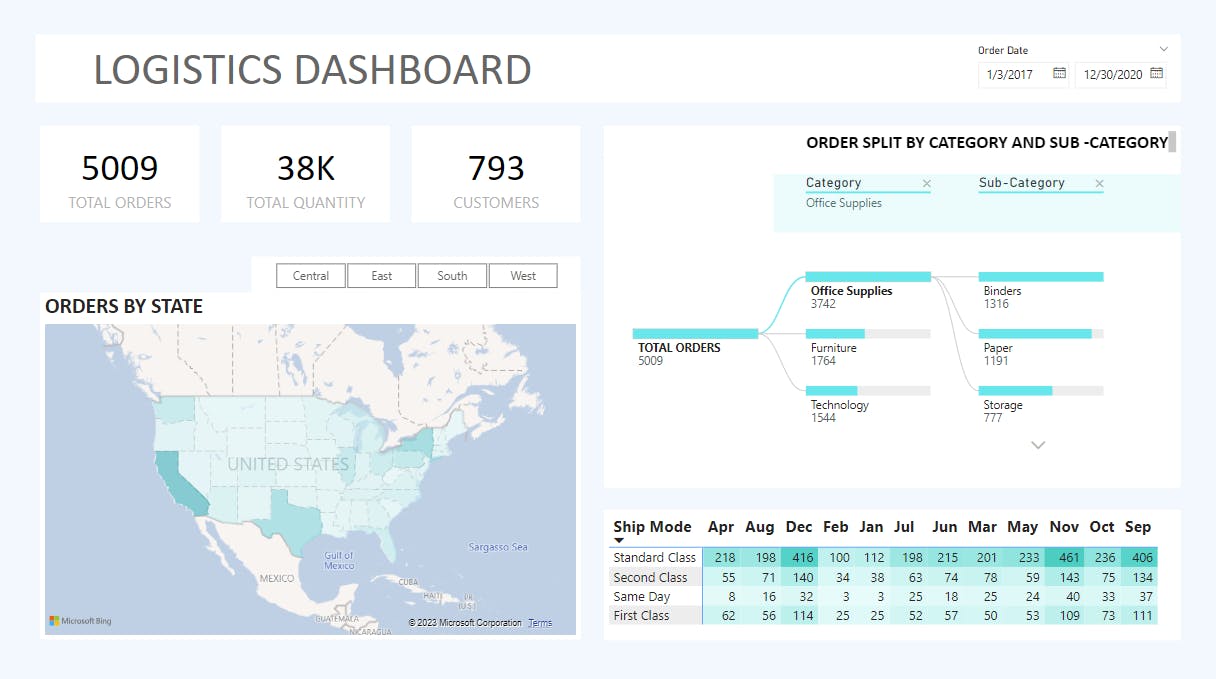
Task: Click the Ship Mode sort arrow
Action: click(x=618, y=541)
